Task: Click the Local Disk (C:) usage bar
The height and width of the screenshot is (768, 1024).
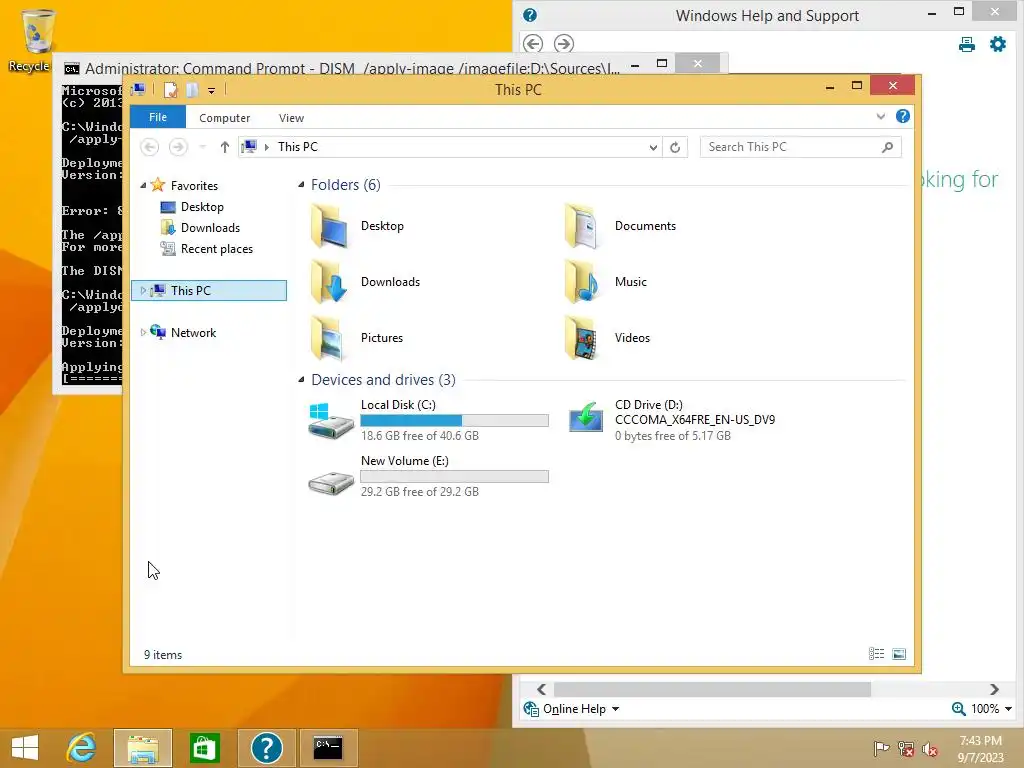Action: (x=455, y=420)
